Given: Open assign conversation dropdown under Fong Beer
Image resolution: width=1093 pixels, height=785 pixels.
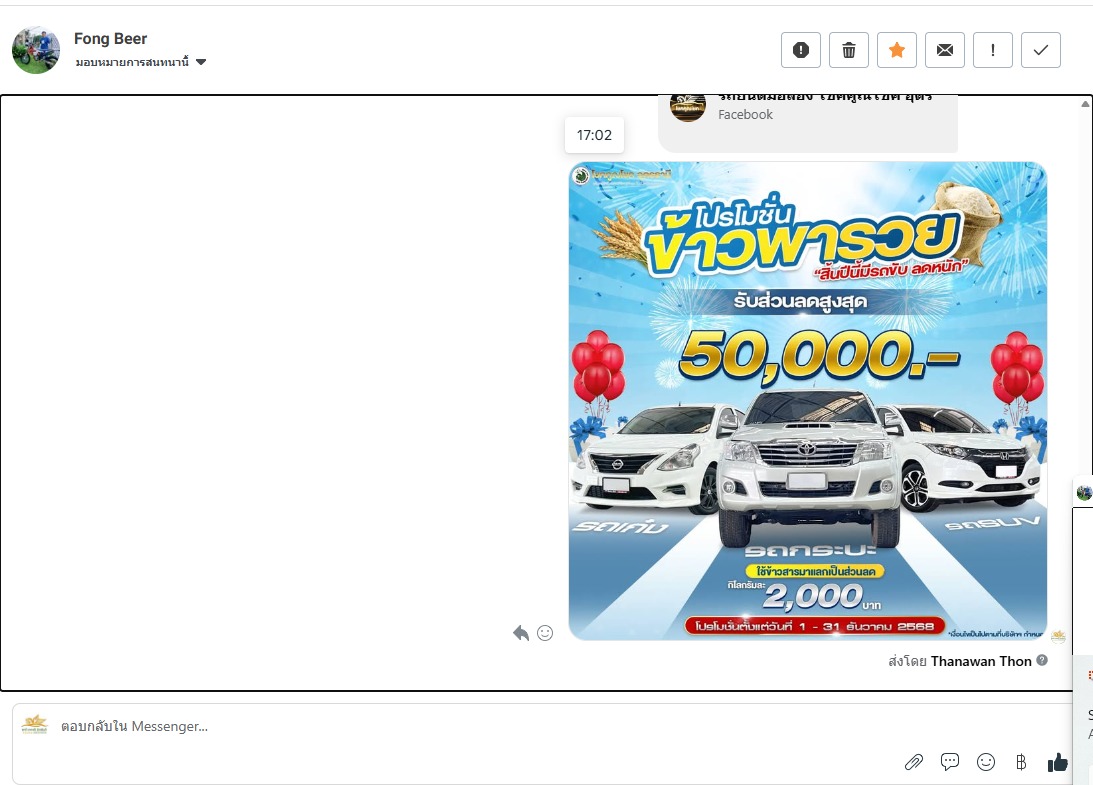Looking at the screenshot, I should pos(141,62).
